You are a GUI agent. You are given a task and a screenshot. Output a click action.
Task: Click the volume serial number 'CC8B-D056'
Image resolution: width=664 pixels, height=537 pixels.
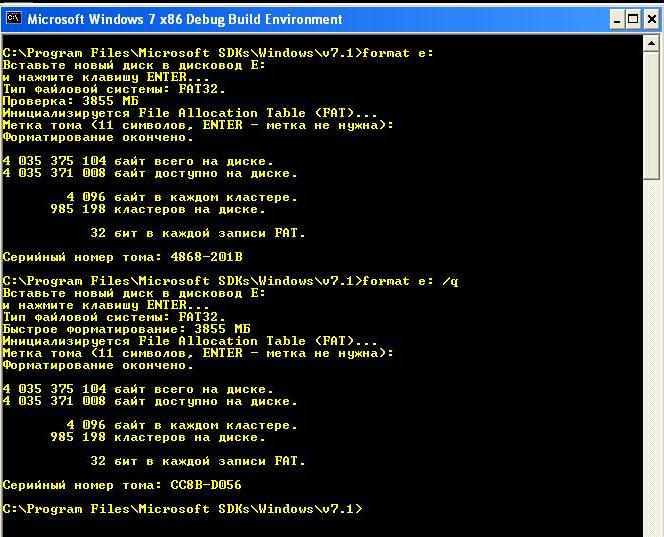tap(206, 485)
